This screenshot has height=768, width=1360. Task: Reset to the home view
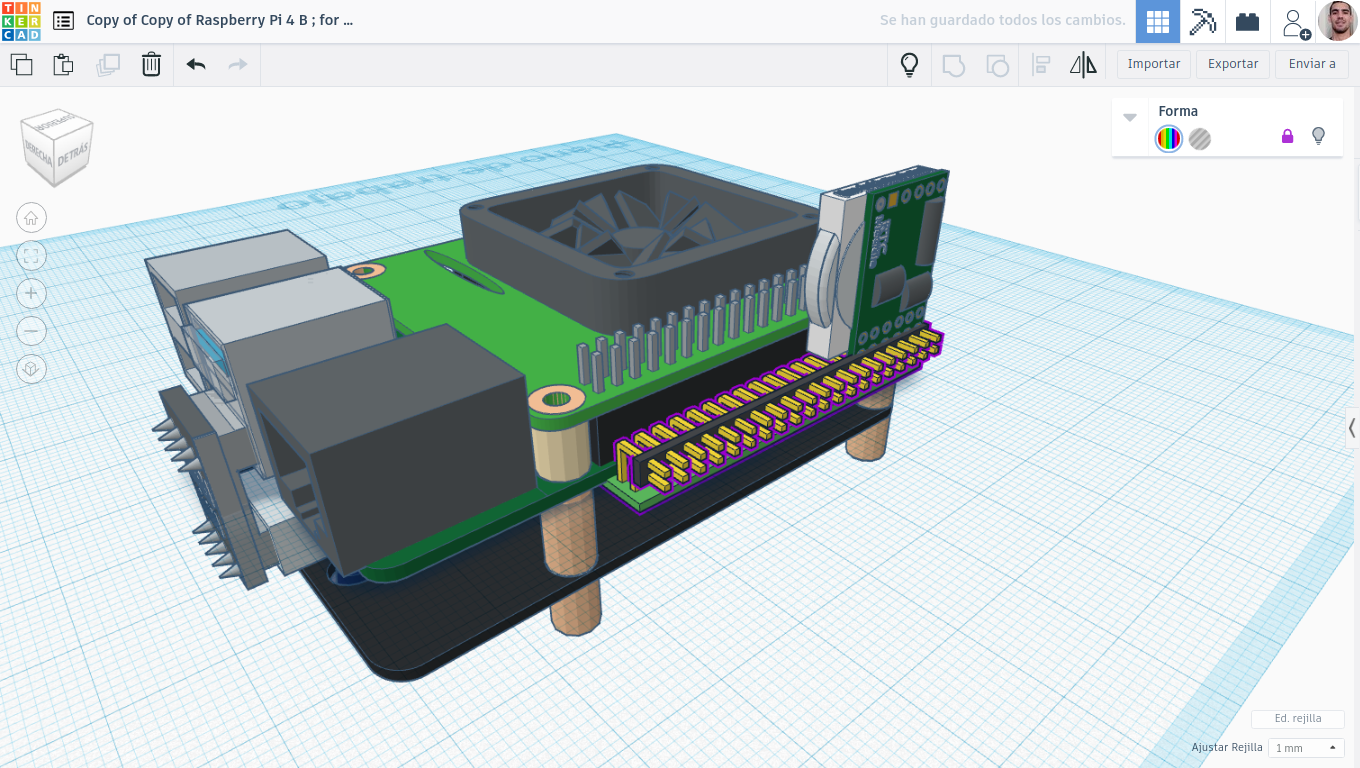pyautogui.click(x=31, y=218)
